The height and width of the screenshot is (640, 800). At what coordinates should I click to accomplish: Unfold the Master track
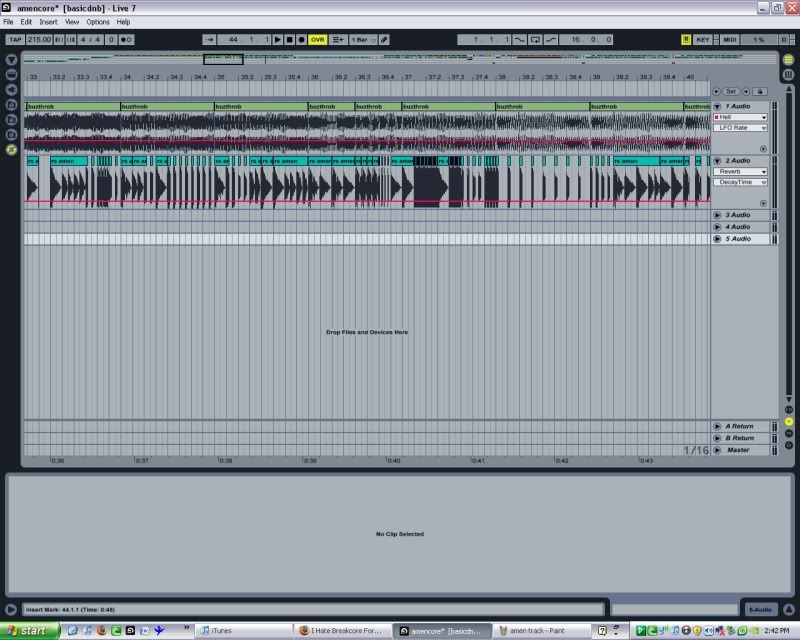coord(717,450)
